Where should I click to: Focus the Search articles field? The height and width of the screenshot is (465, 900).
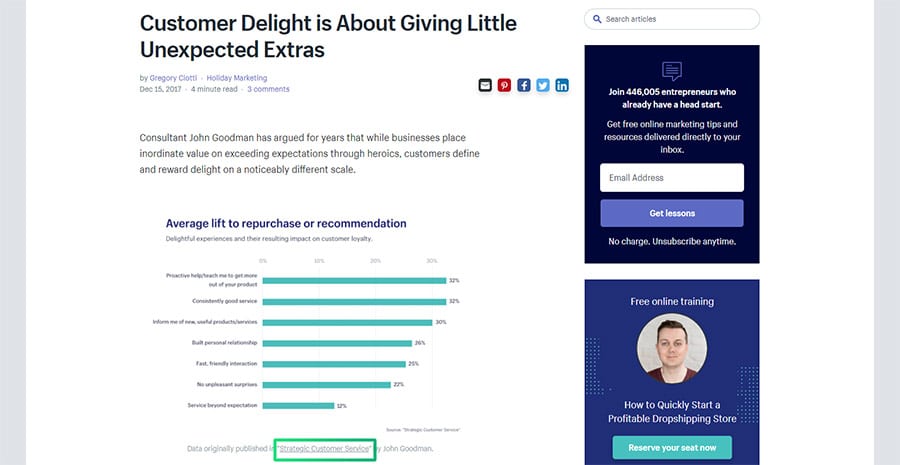[x=672, y=19]
